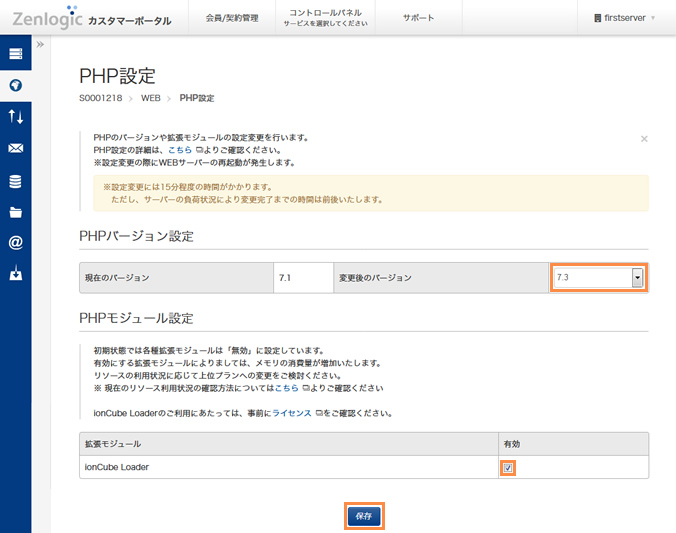
Task: Click the PHP設定 breadcrumb text
Action: [197, 98]
